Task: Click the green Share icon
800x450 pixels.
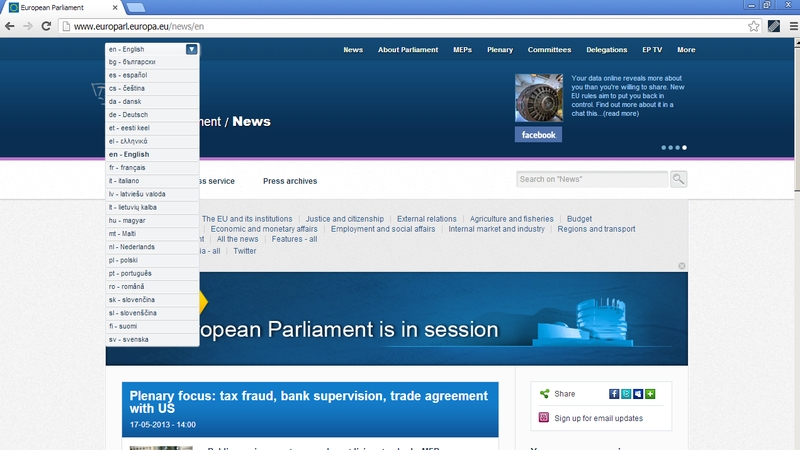Action: coord(544,394)
